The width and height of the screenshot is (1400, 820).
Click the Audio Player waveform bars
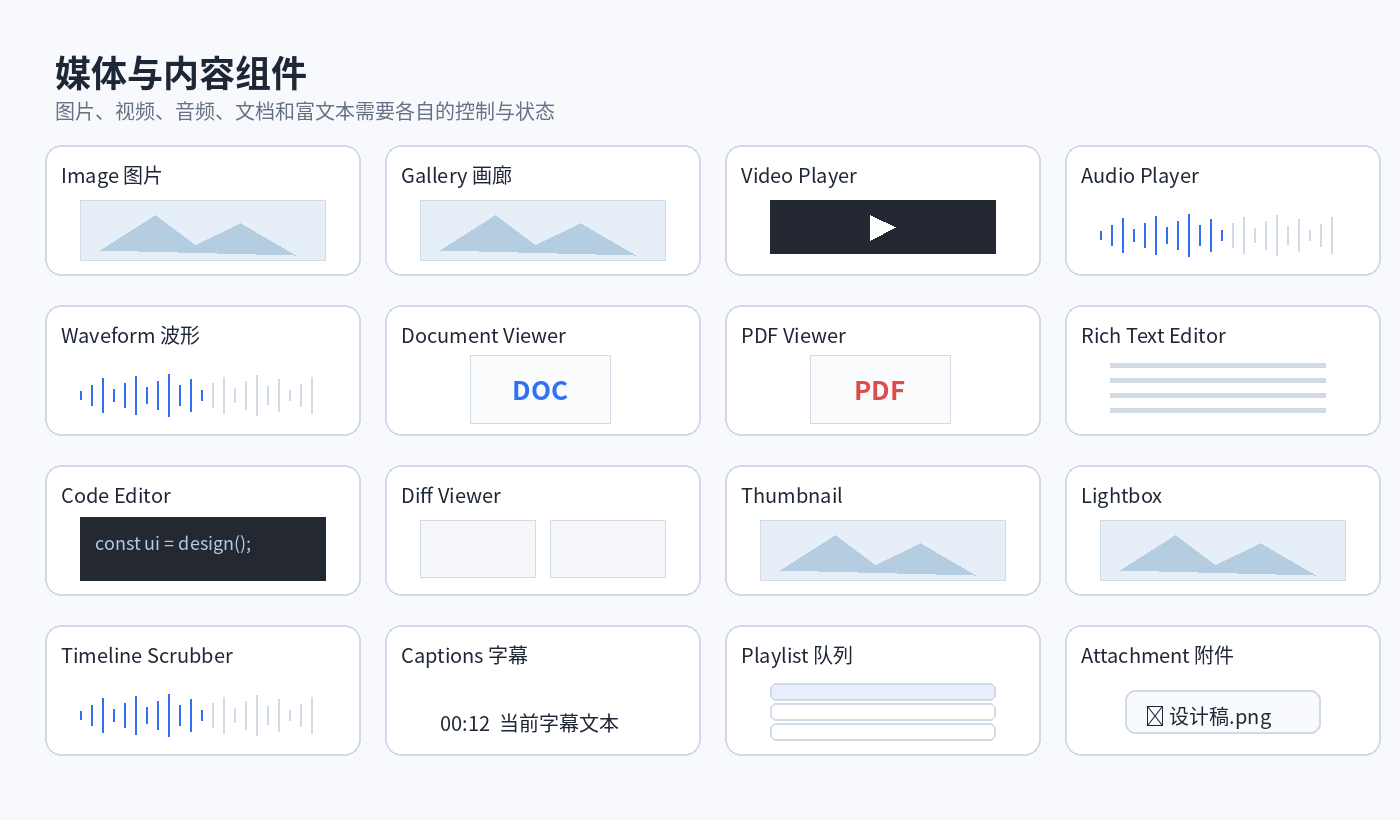[1216, 235]
